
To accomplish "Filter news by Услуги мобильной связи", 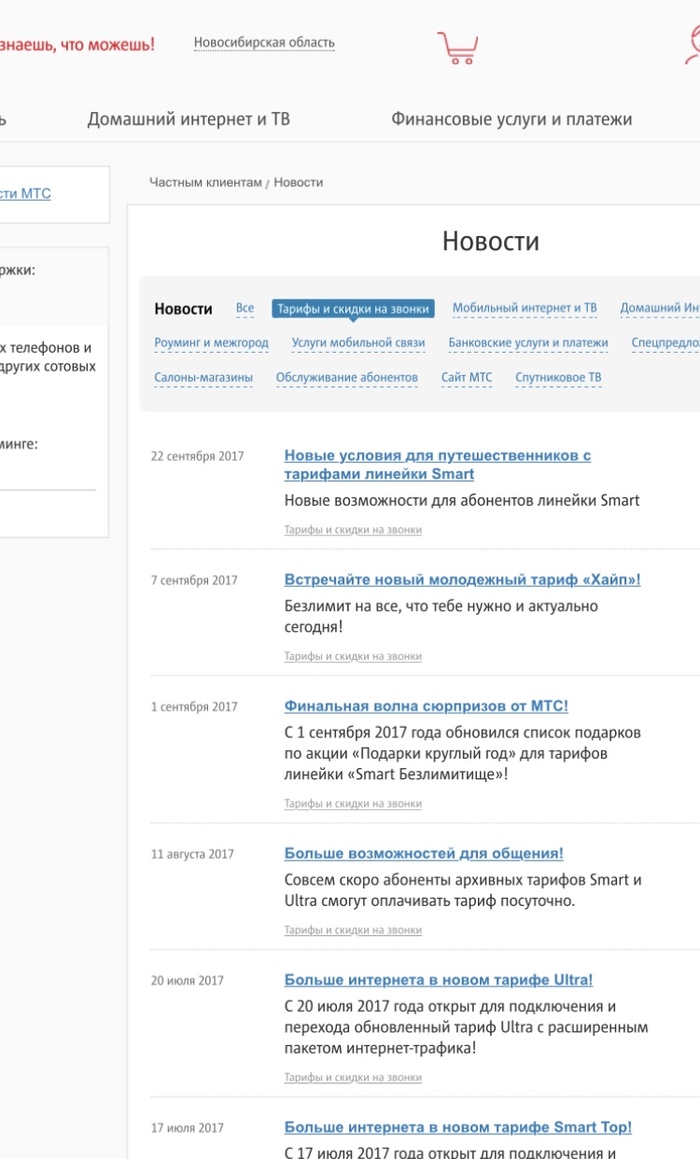I will 358,343.
